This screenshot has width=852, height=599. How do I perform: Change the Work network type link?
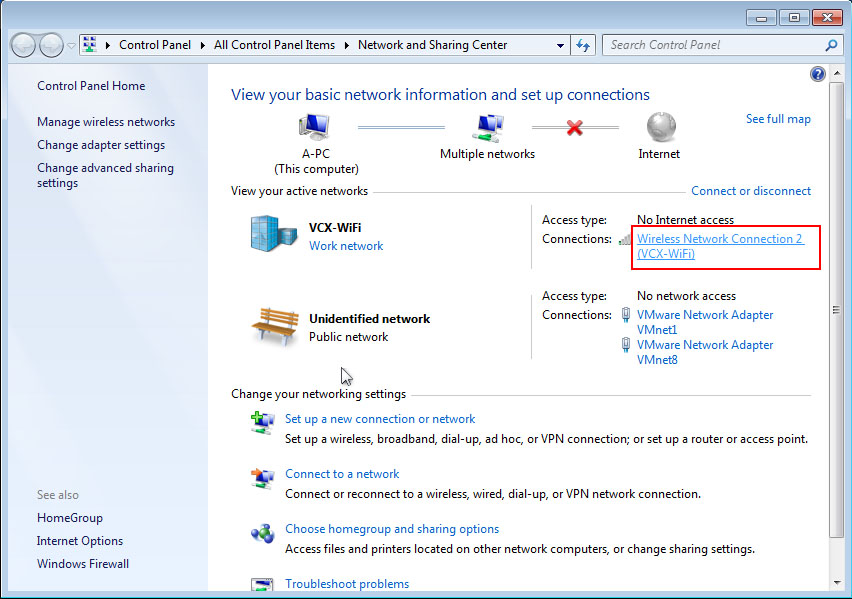pos(346,246)
